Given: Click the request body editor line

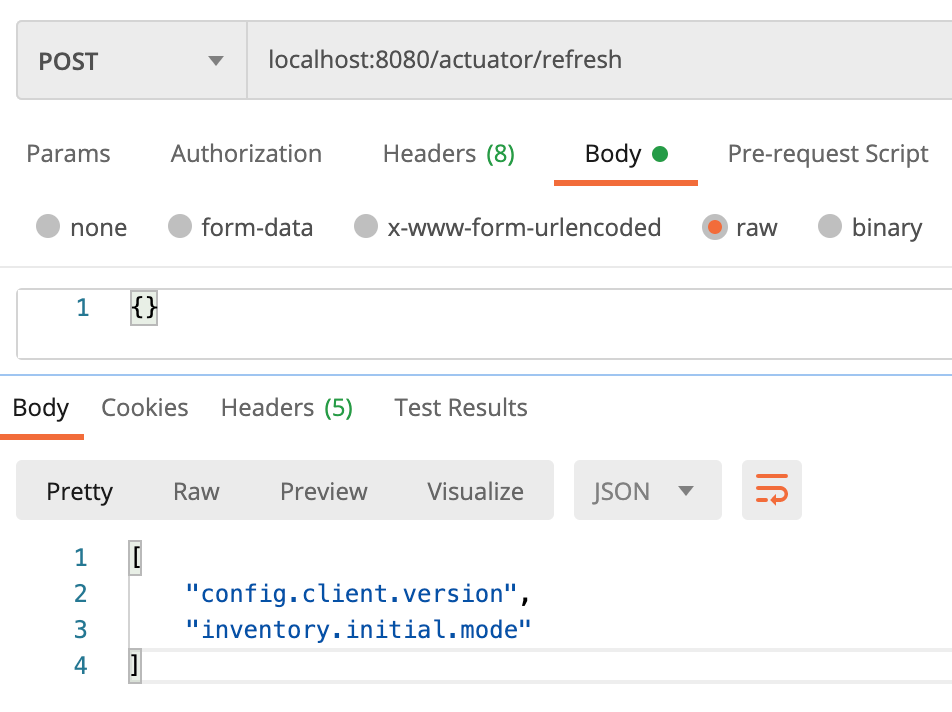Looking at the screenshot, I should click(143, 308).
